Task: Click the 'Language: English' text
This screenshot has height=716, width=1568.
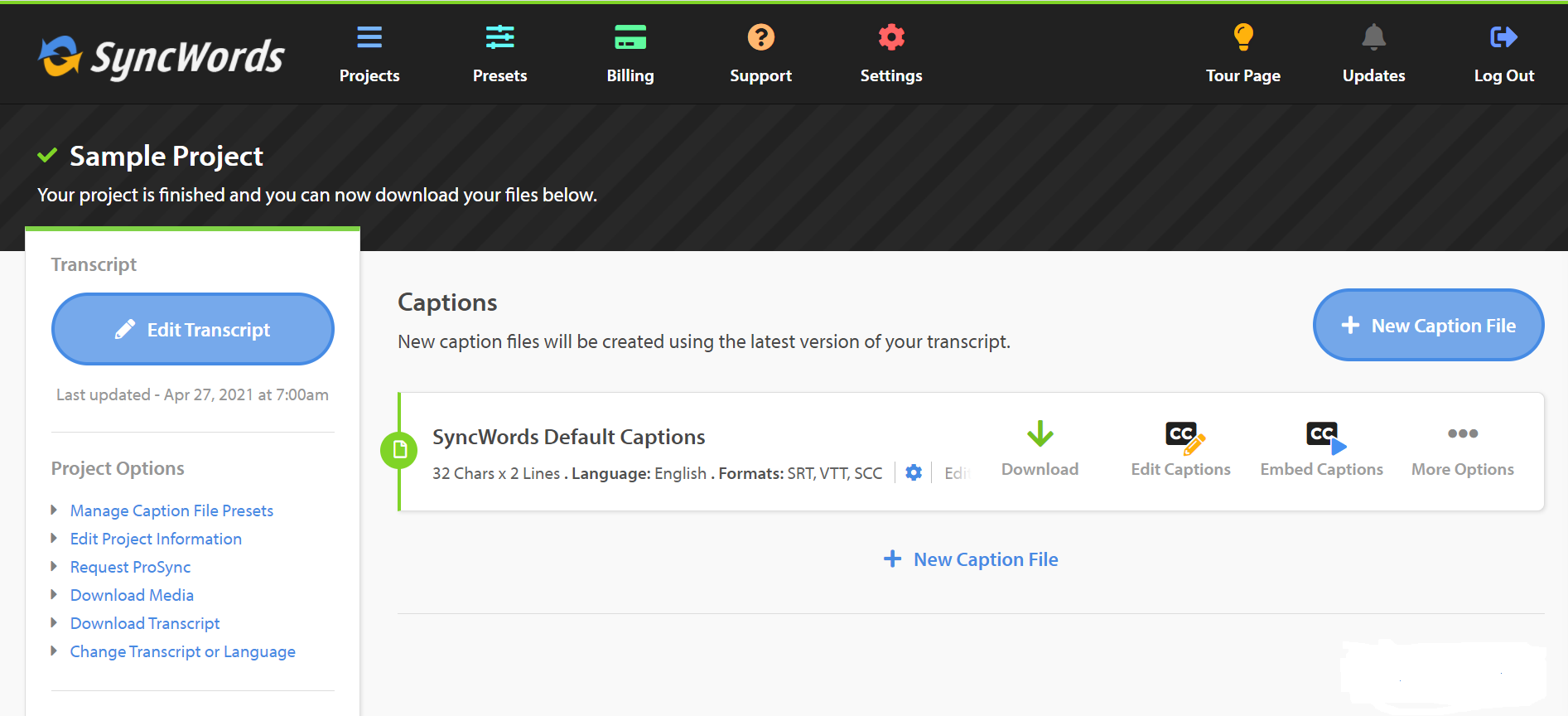Action: 639,473
